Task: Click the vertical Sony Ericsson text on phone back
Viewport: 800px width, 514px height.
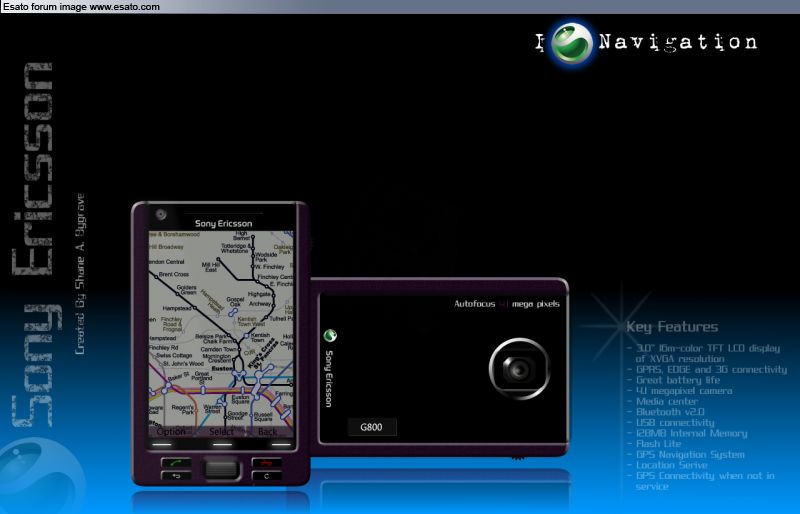Action: pos(329,378)
